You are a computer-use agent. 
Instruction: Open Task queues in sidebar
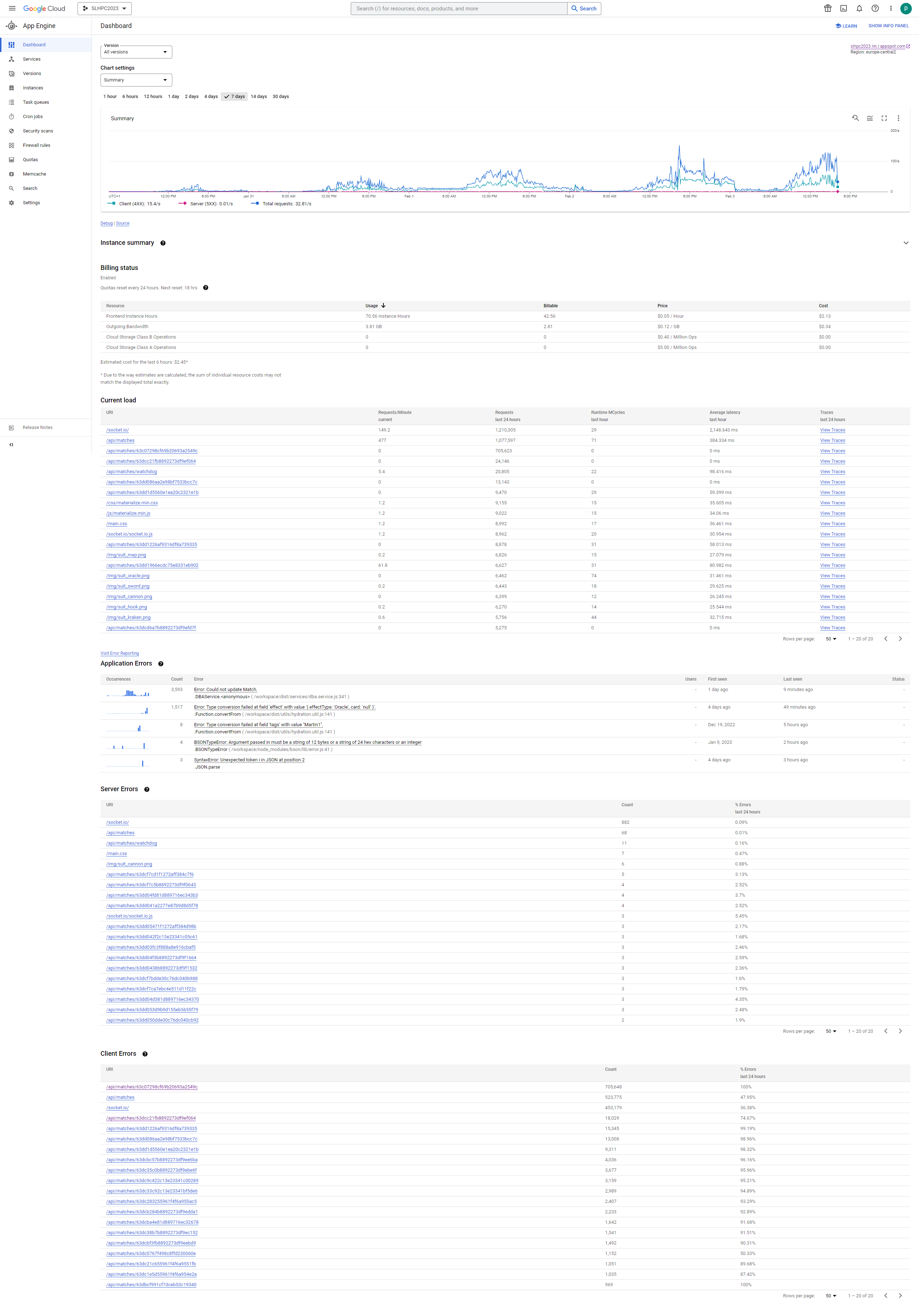pos(36,102)
